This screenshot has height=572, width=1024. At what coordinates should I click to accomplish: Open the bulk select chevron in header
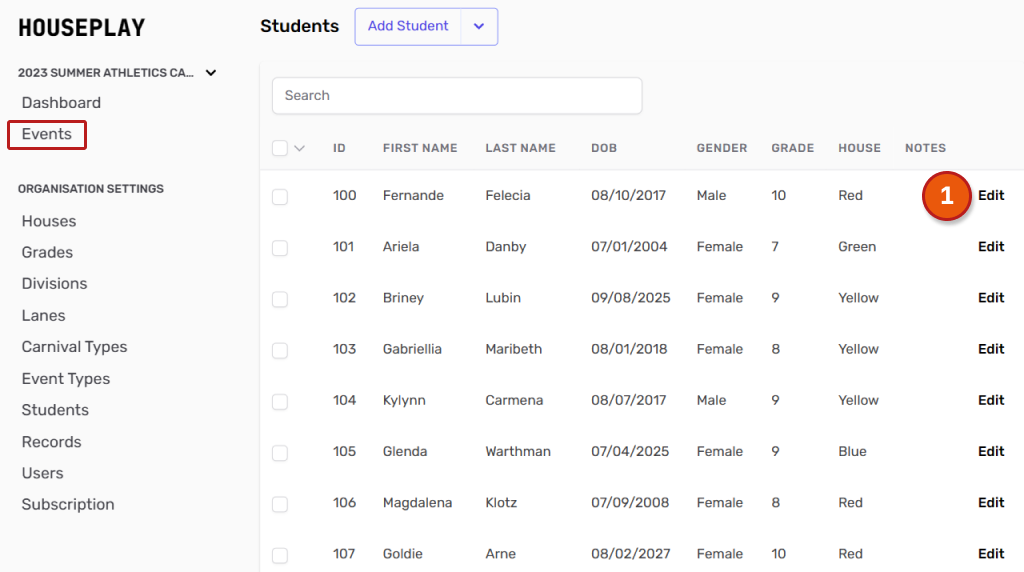pos(299,149)
